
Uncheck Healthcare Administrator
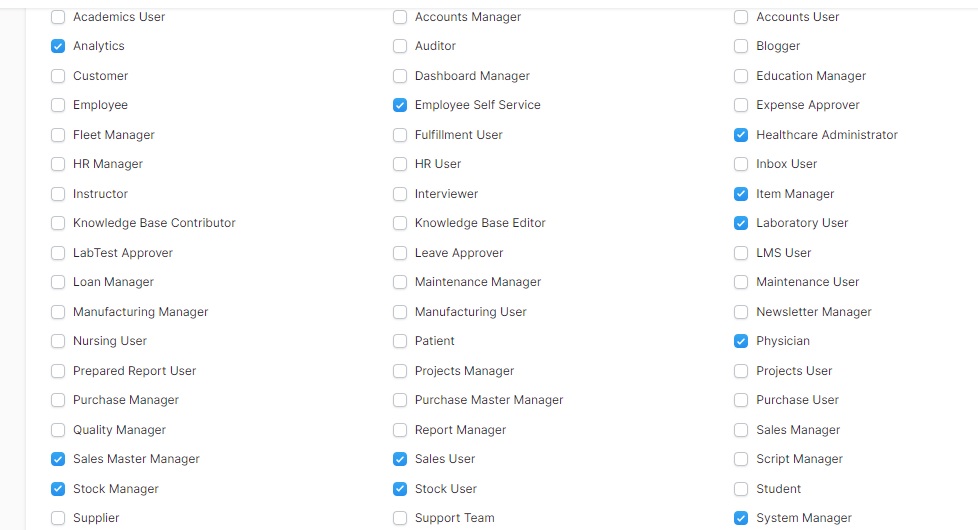point(741,135)
